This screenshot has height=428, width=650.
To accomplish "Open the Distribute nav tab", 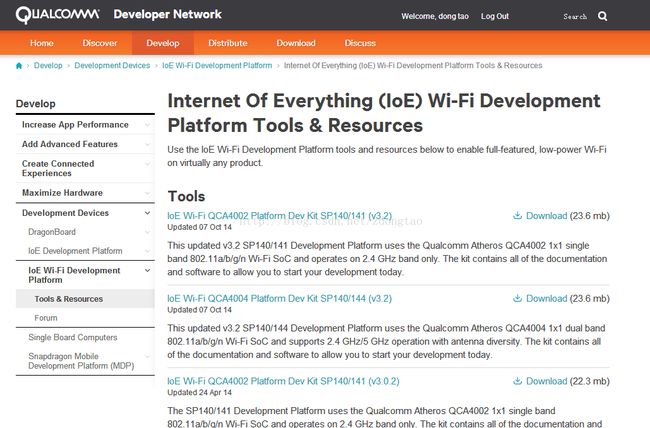I will (x=228, y=43).
